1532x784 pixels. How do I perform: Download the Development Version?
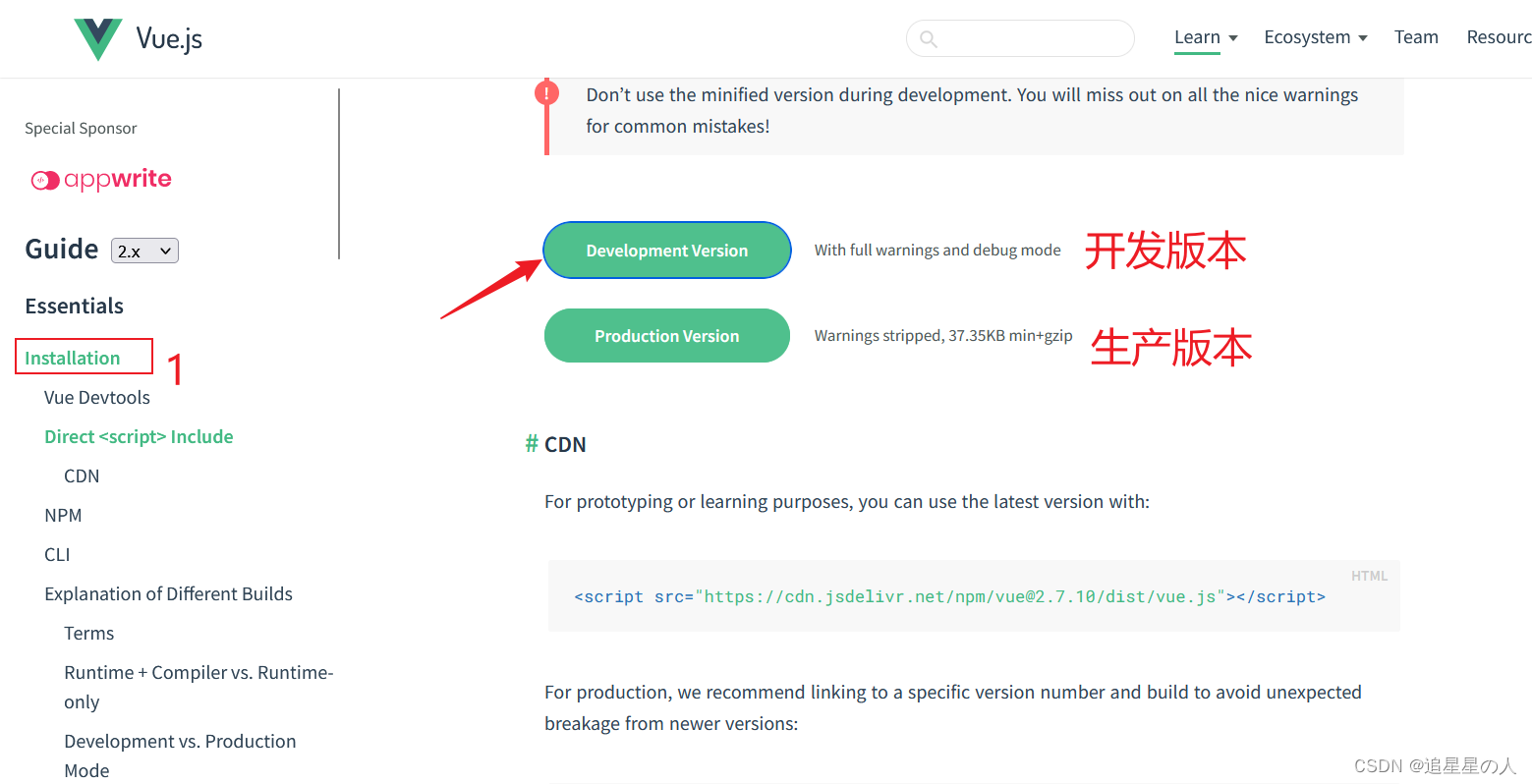coord(667,250)
